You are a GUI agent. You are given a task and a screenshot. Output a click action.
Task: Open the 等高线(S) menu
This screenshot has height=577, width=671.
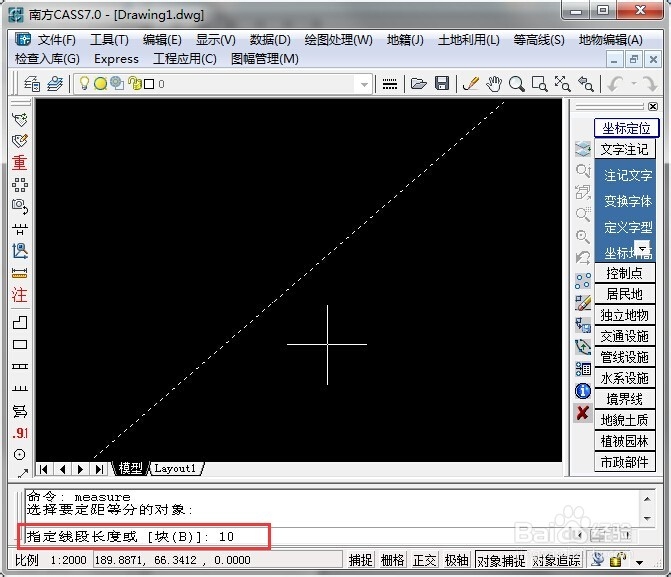(x=539, y=40)
